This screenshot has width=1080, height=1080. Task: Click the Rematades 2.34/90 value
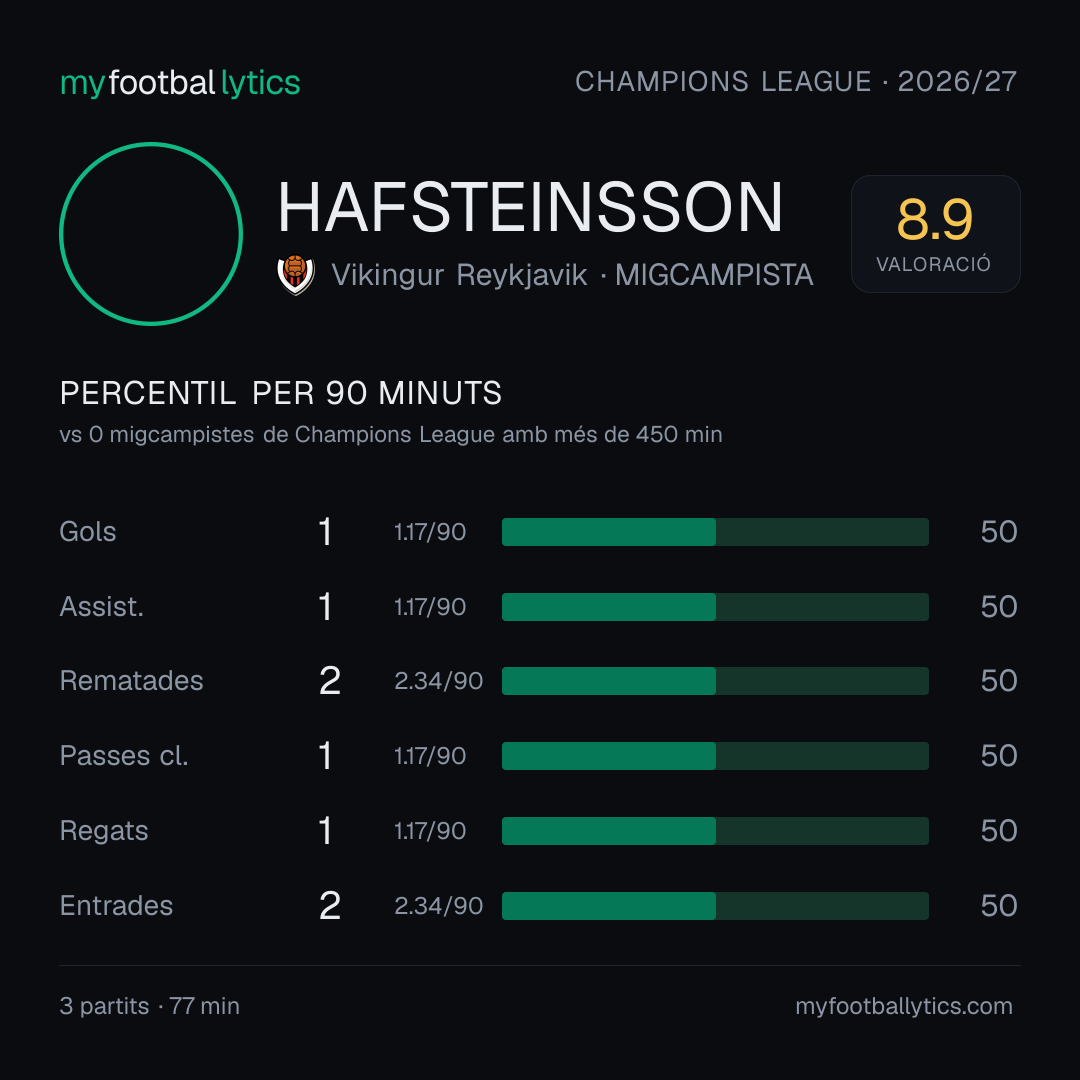click(x=438, y=681)
